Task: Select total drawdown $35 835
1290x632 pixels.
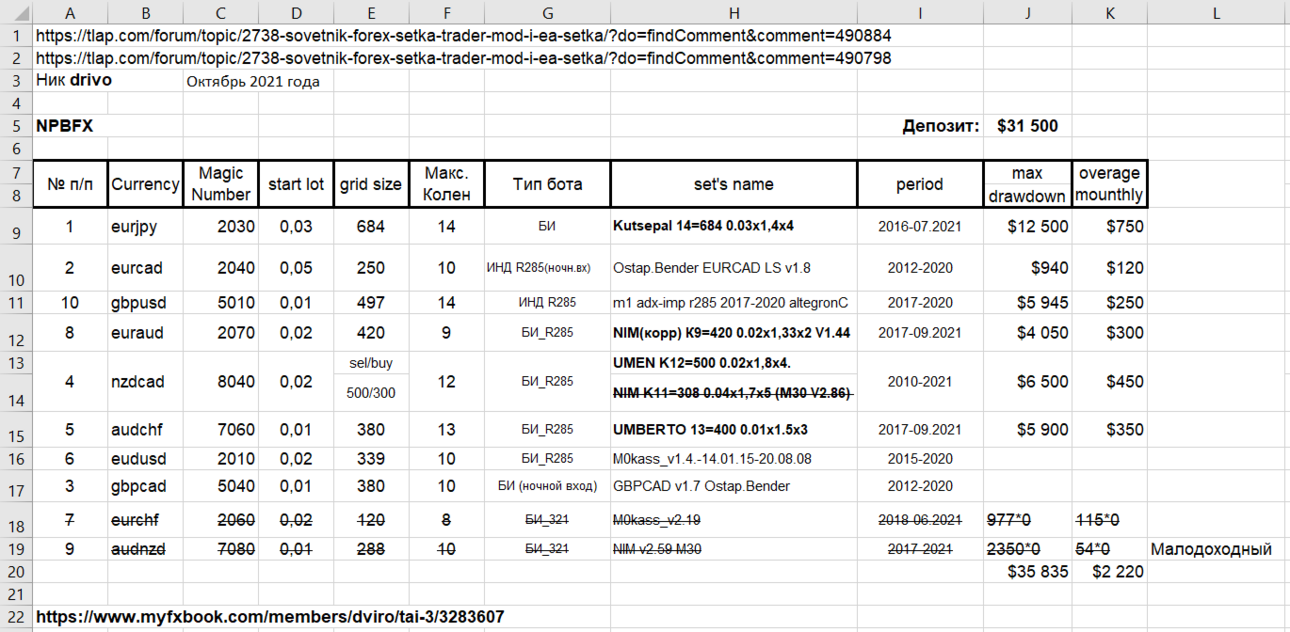Action: click(1027, 572)
